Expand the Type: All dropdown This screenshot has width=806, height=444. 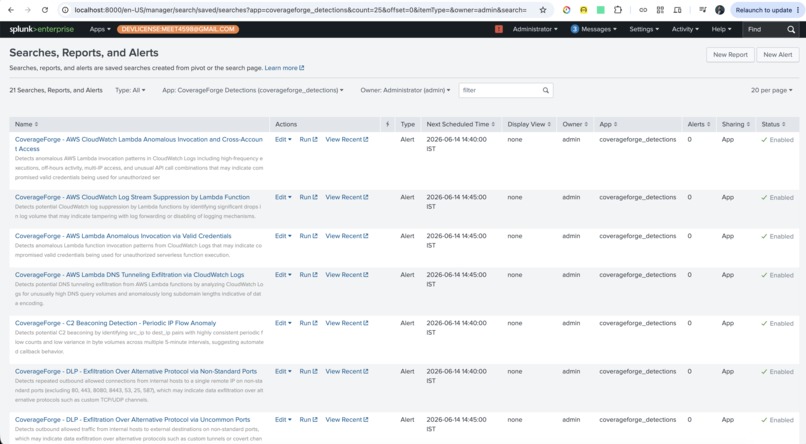(130, 90)
